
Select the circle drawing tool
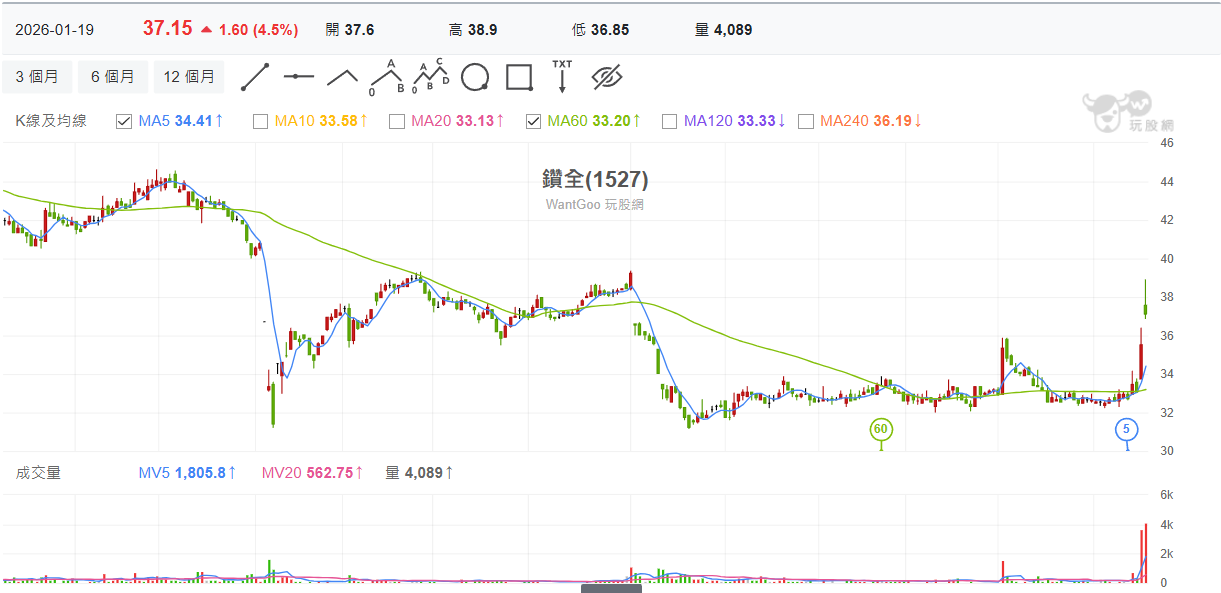(475, 77)
